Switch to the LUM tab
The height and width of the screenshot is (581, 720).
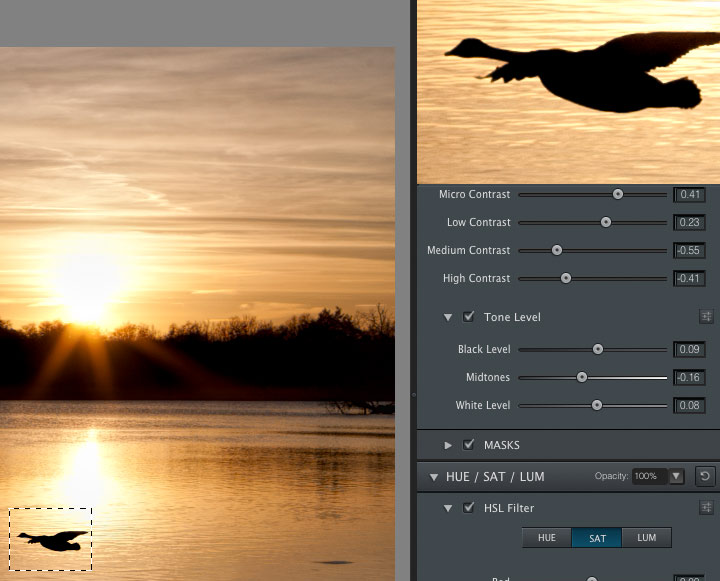coord(647,537)
